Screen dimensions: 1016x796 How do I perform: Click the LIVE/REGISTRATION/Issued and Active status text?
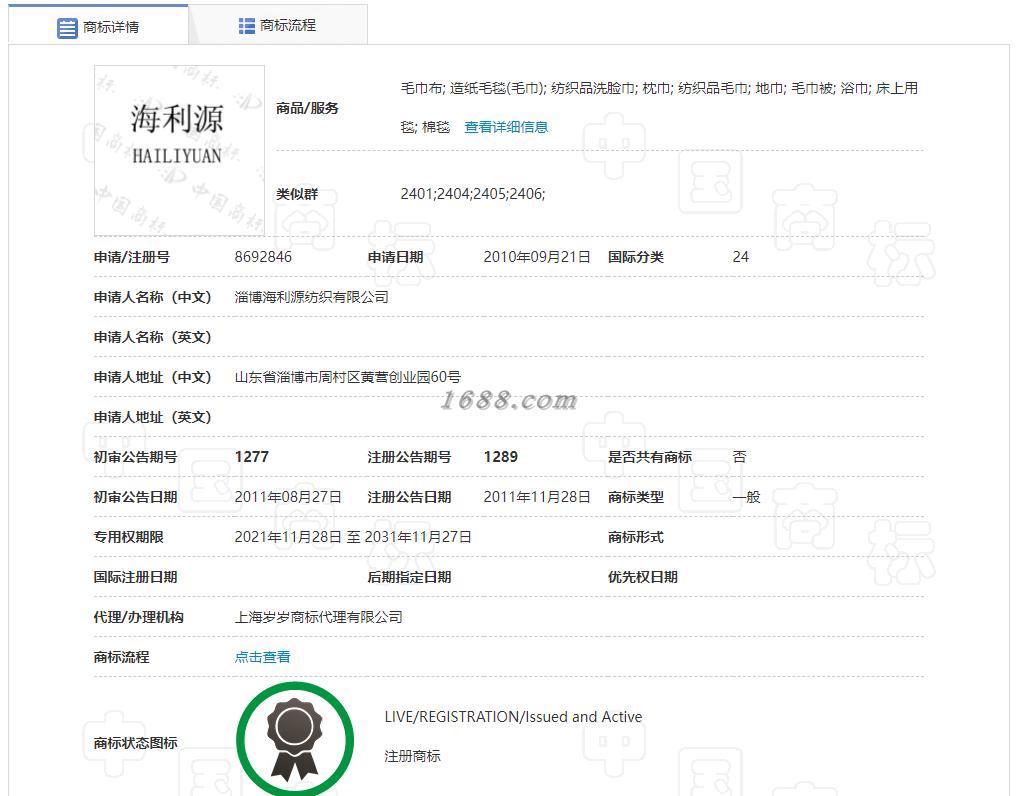point(513,717)
